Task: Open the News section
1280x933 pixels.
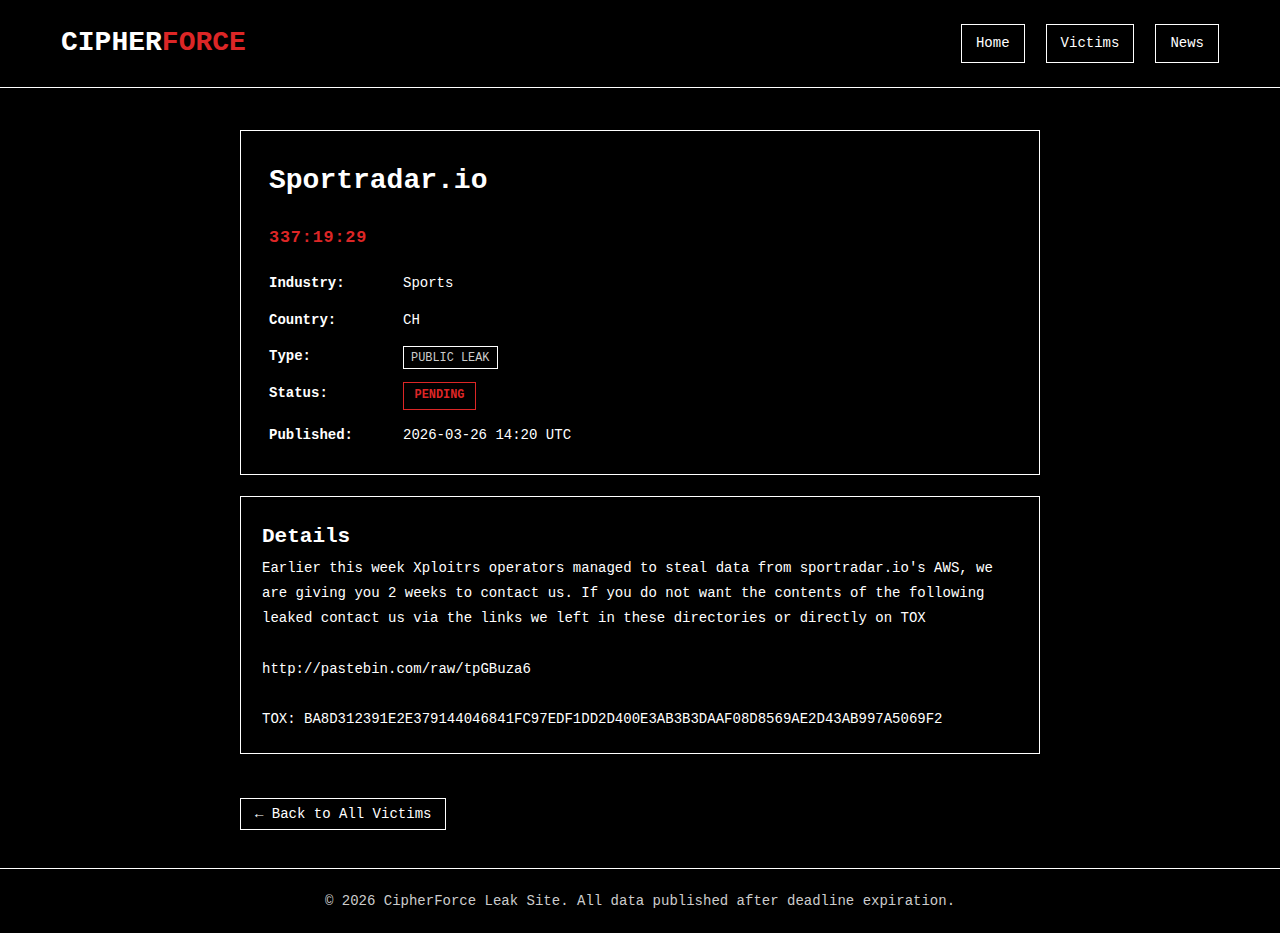Action: tap(1186, 43)
